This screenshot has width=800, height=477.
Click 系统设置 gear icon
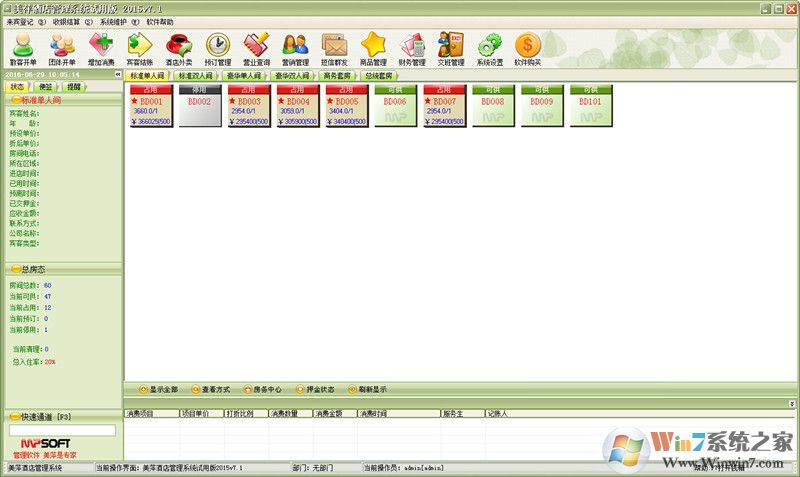coord(489,48)
